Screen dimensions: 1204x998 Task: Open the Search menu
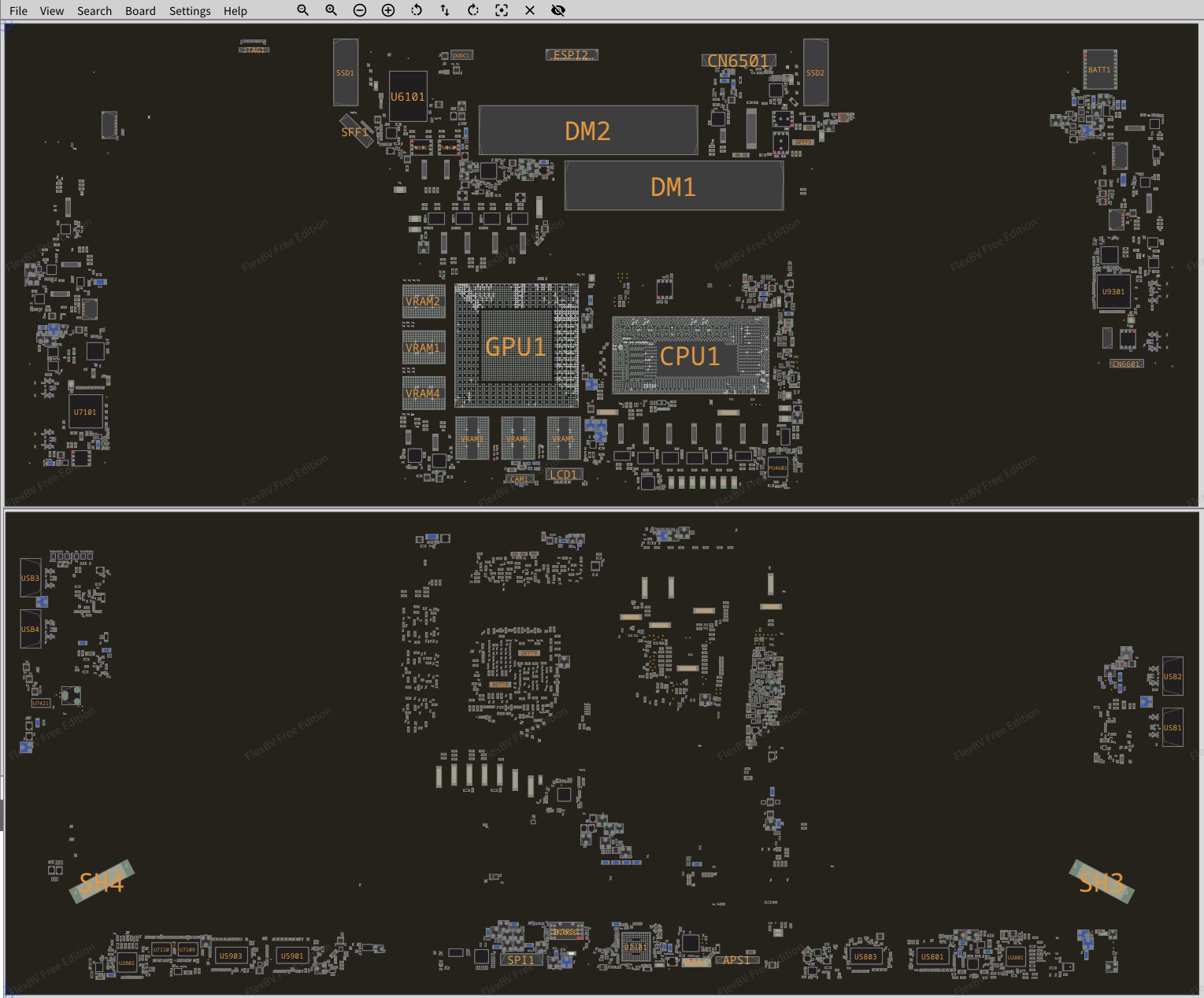pos(94,11)
